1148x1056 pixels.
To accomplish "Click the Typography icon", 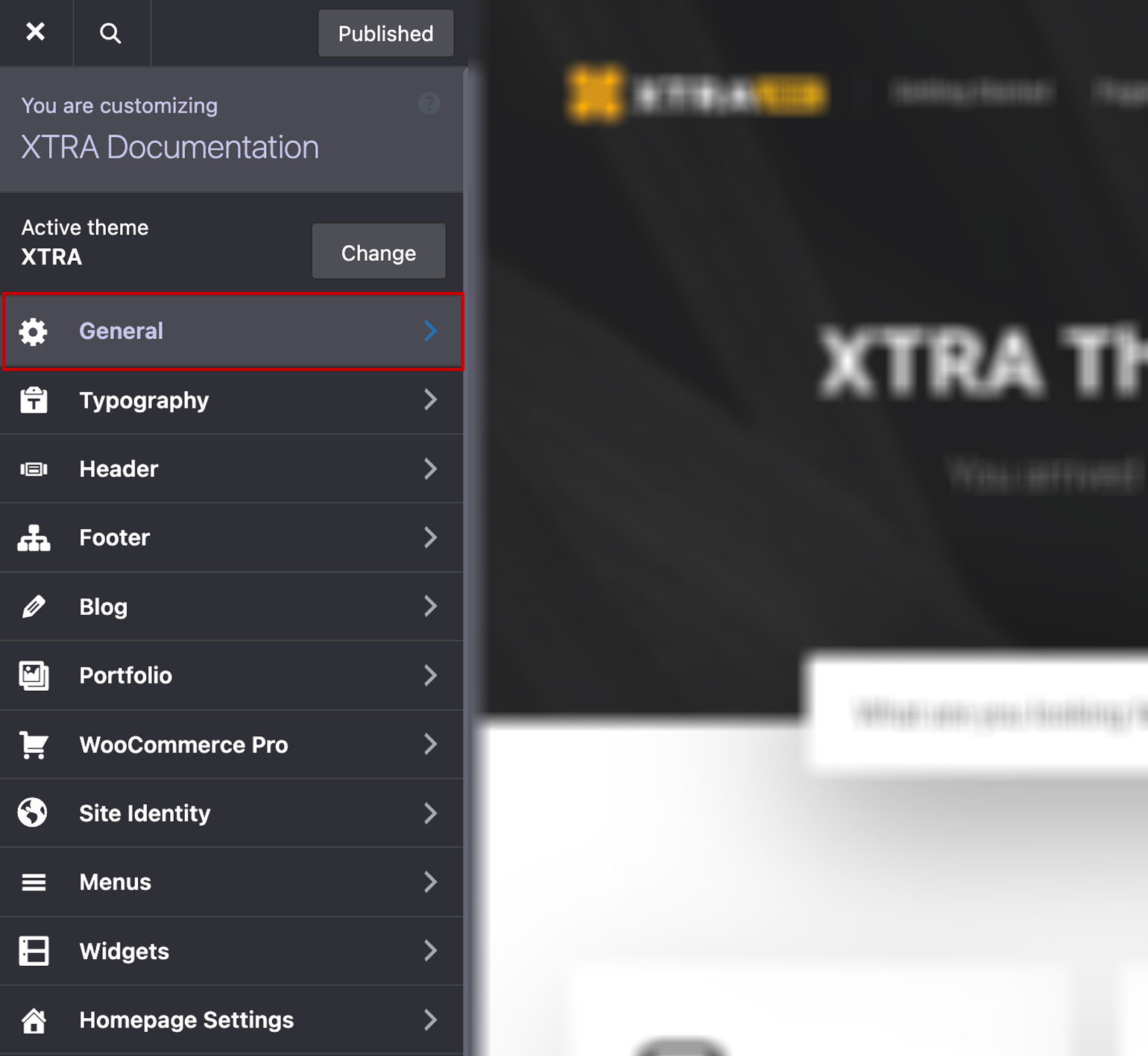I will pos(34,400).
